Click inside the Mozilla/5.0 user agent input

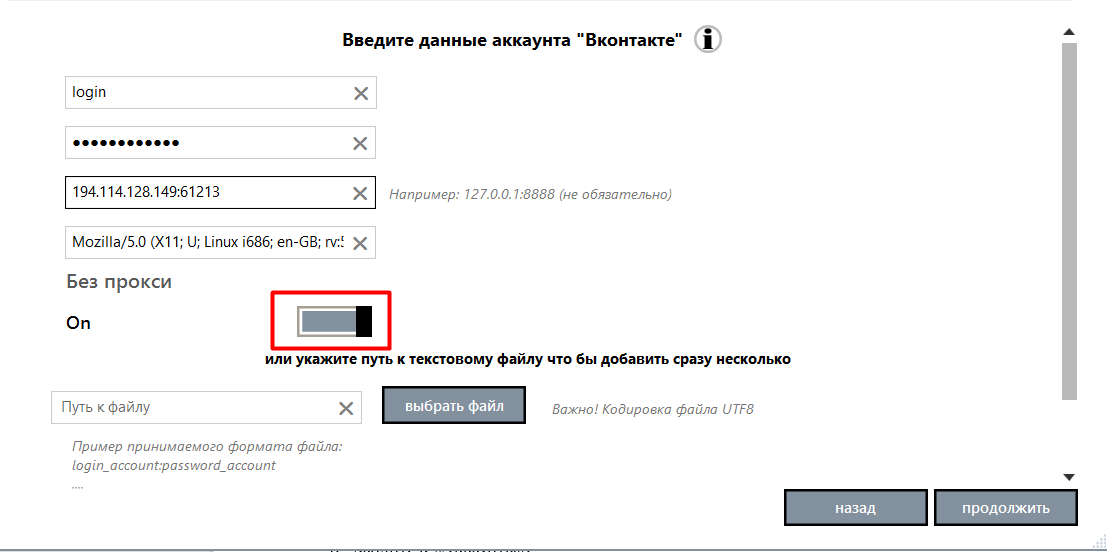click(x=205, y=243)
